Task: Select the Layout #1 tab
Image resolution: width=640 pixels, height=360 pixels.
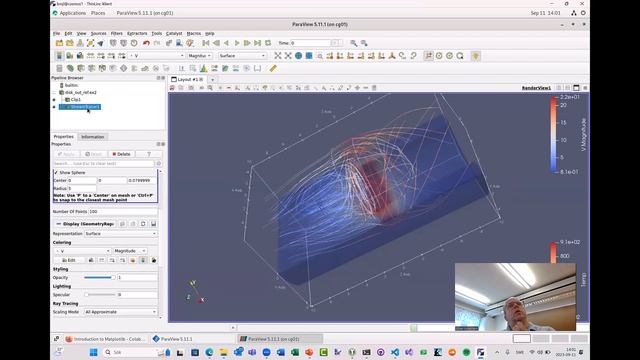Action: click(x=187, y=80)
